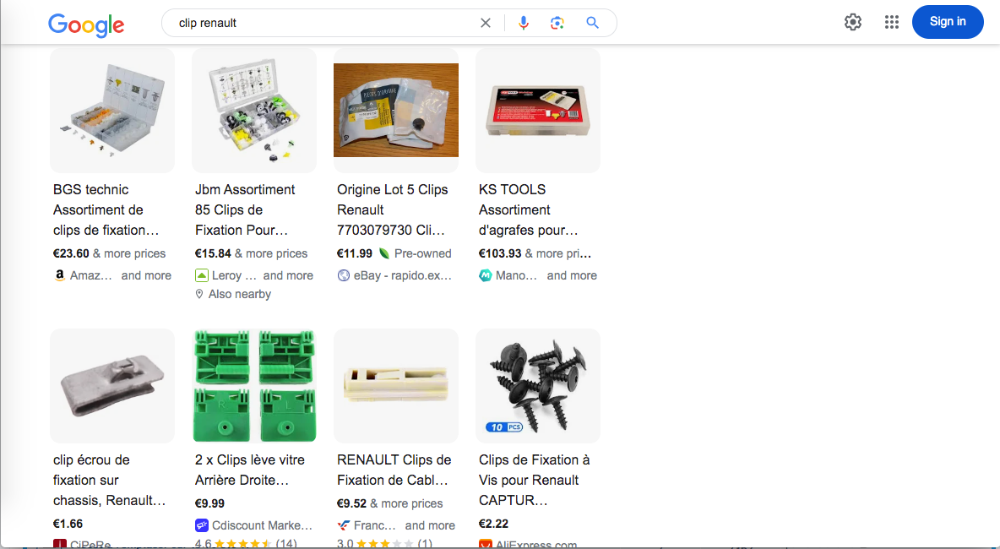Click the Google logo

(86, 25)
